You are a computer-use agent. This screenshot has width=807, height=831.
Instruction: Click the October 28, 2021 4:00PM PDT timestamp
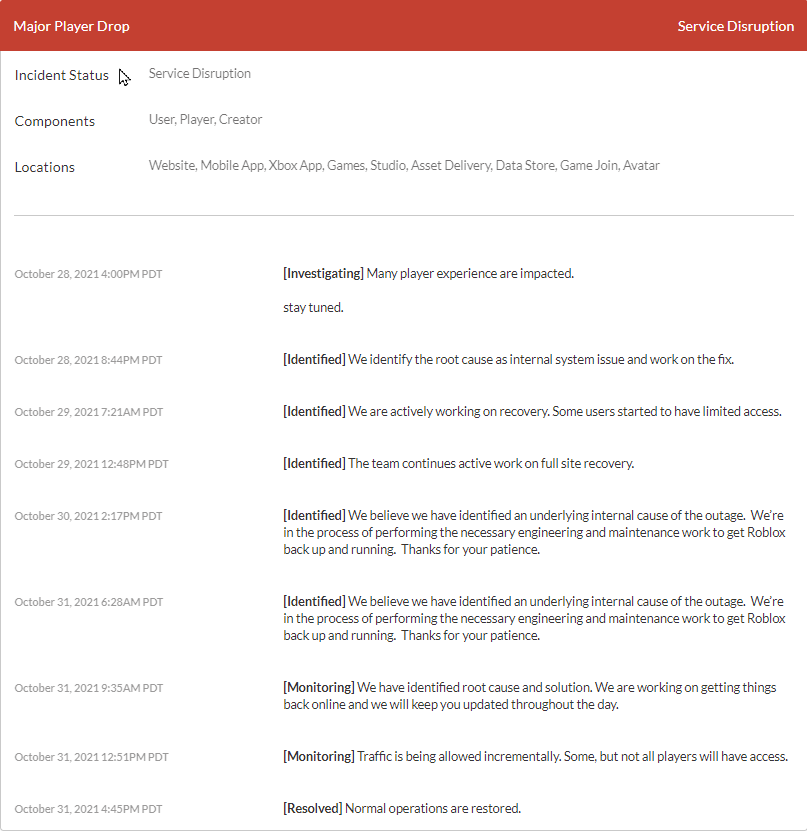(88, 274)
